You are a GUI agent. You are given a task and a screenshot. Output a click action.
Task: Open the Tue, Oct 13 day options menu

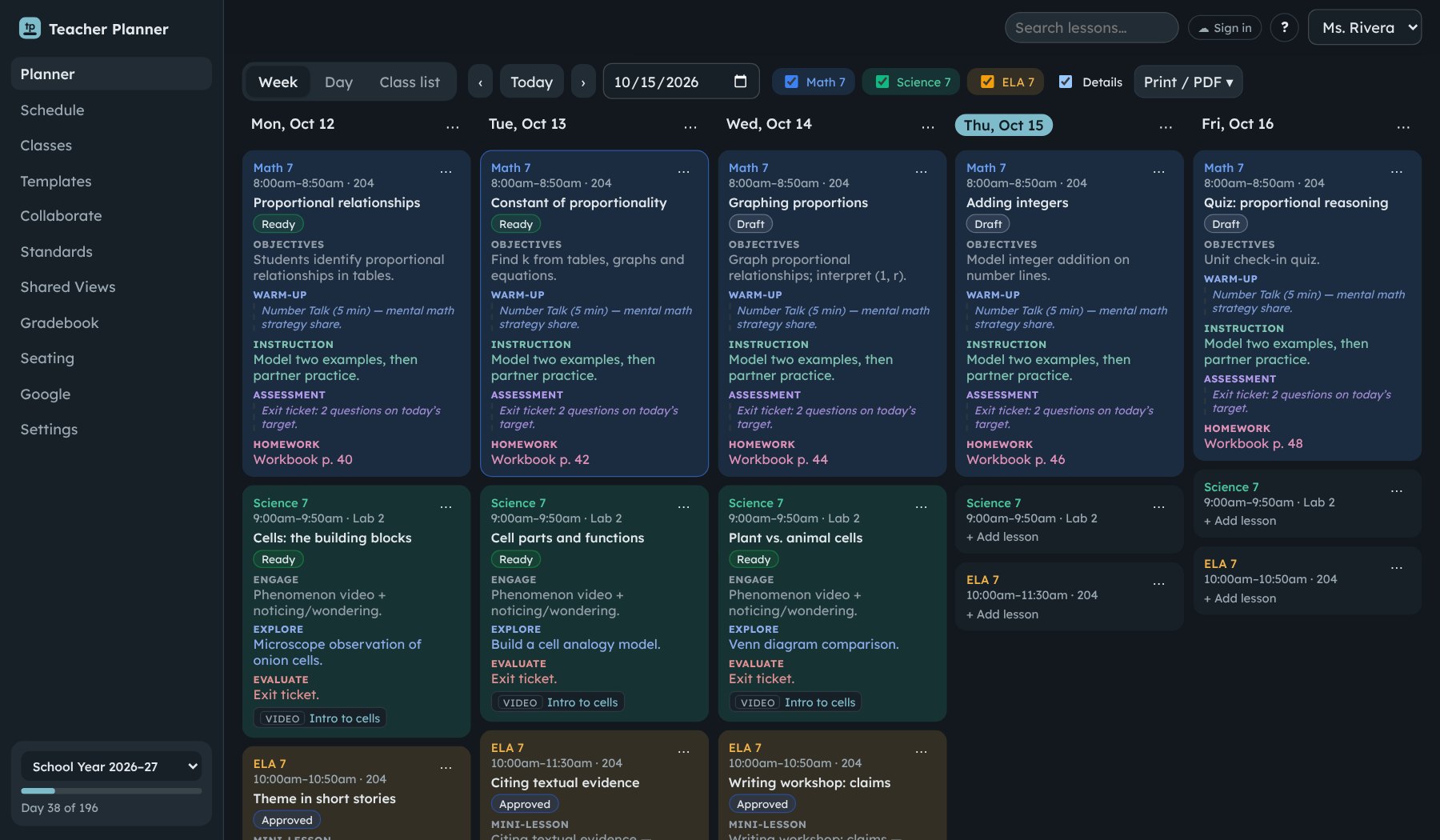[690, 126]
